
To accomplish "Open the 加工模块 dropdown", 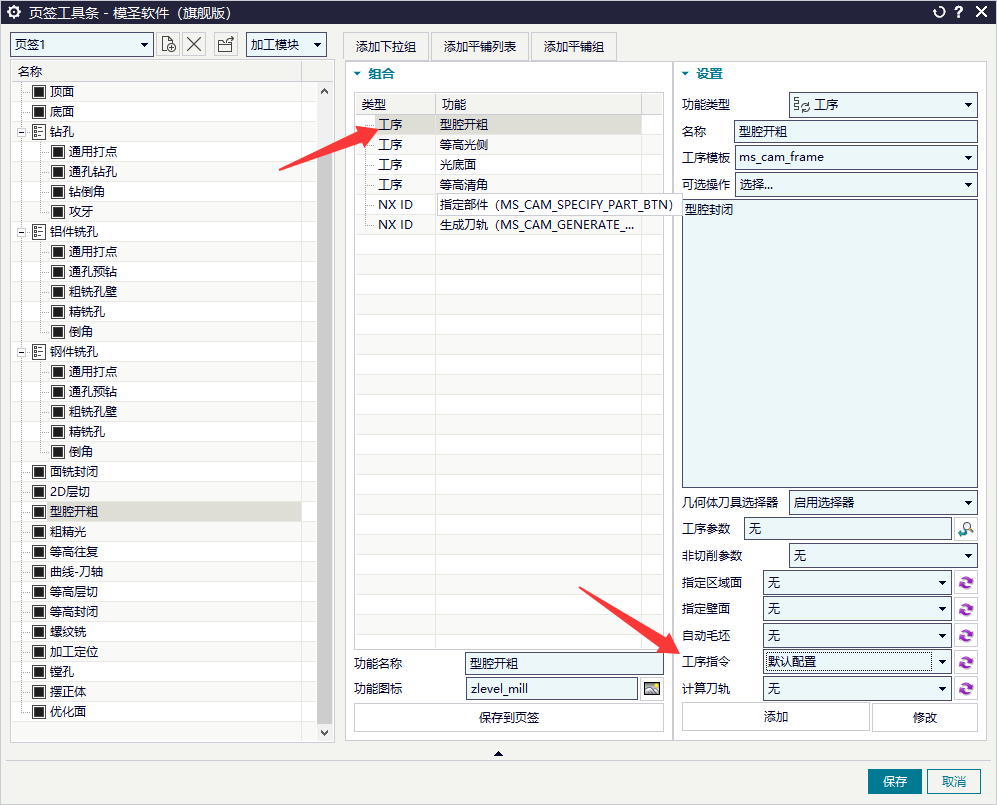I will tap(286, 45).
